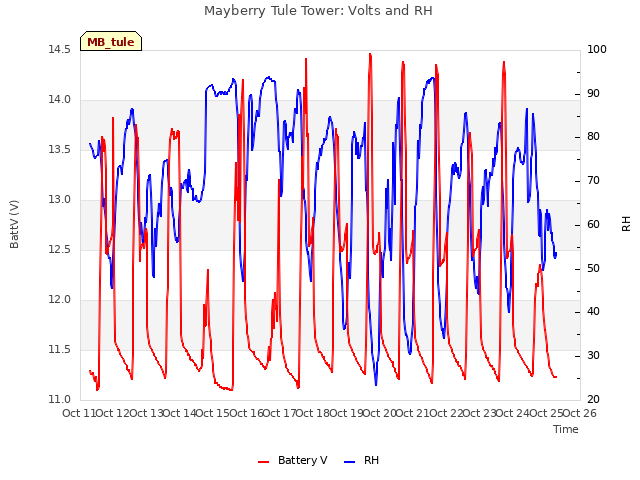Click the Oct 23 date tick label
Screen dimensions: 640x480
coord(479,413)
